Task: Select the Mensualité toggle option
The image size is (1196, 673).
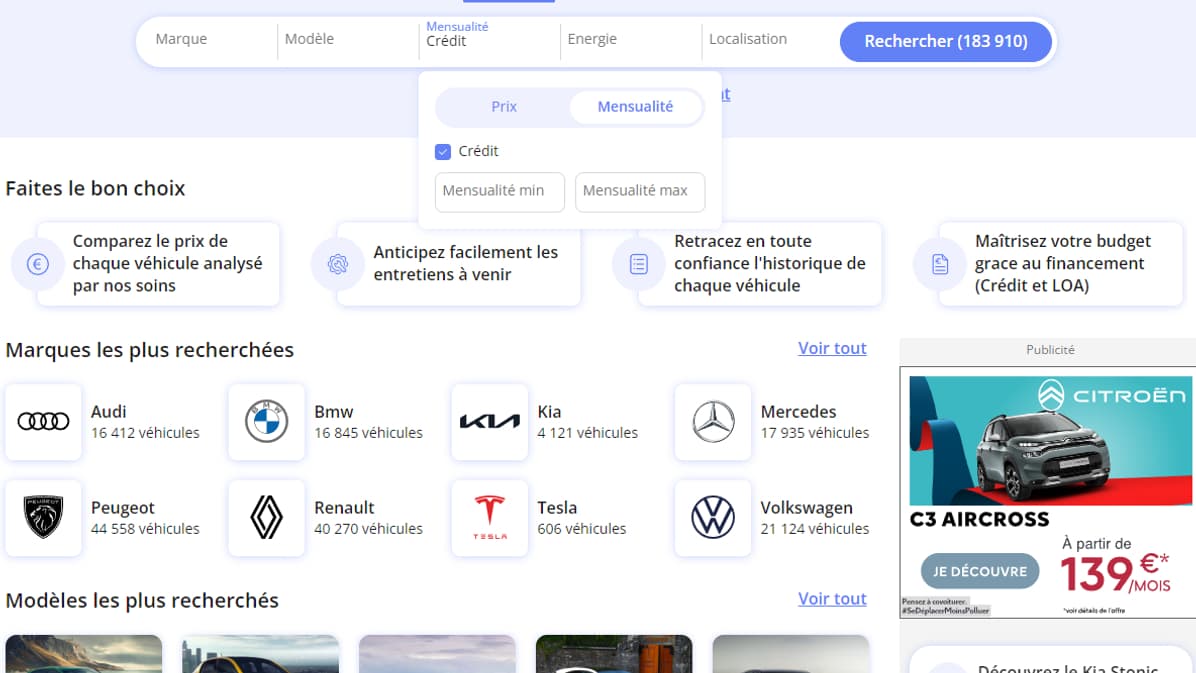Action: click(635, 107)
